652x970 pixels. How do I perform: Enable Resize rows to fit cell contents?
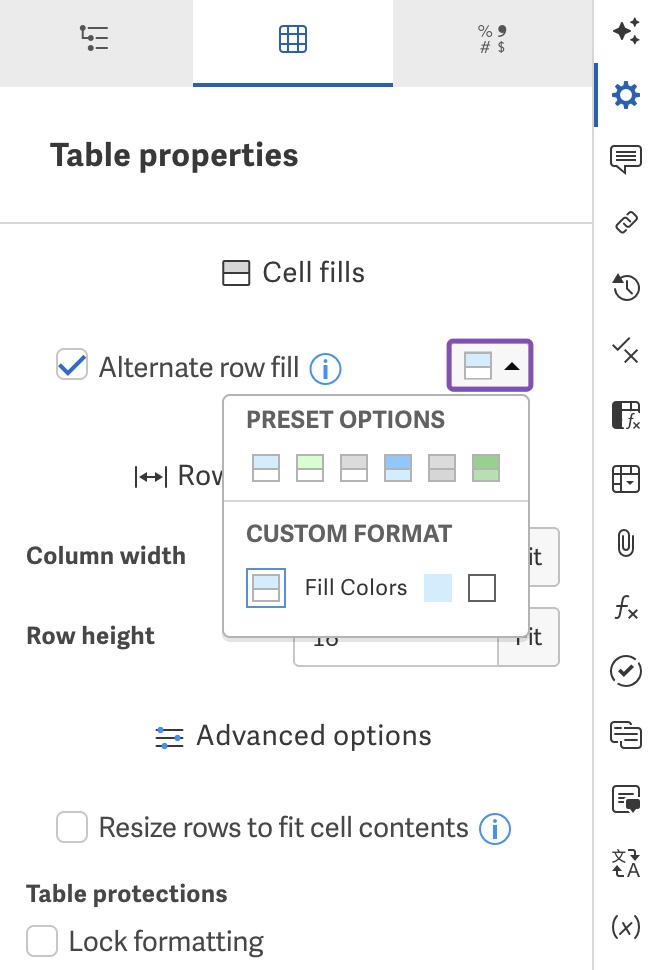click(72, 827)
